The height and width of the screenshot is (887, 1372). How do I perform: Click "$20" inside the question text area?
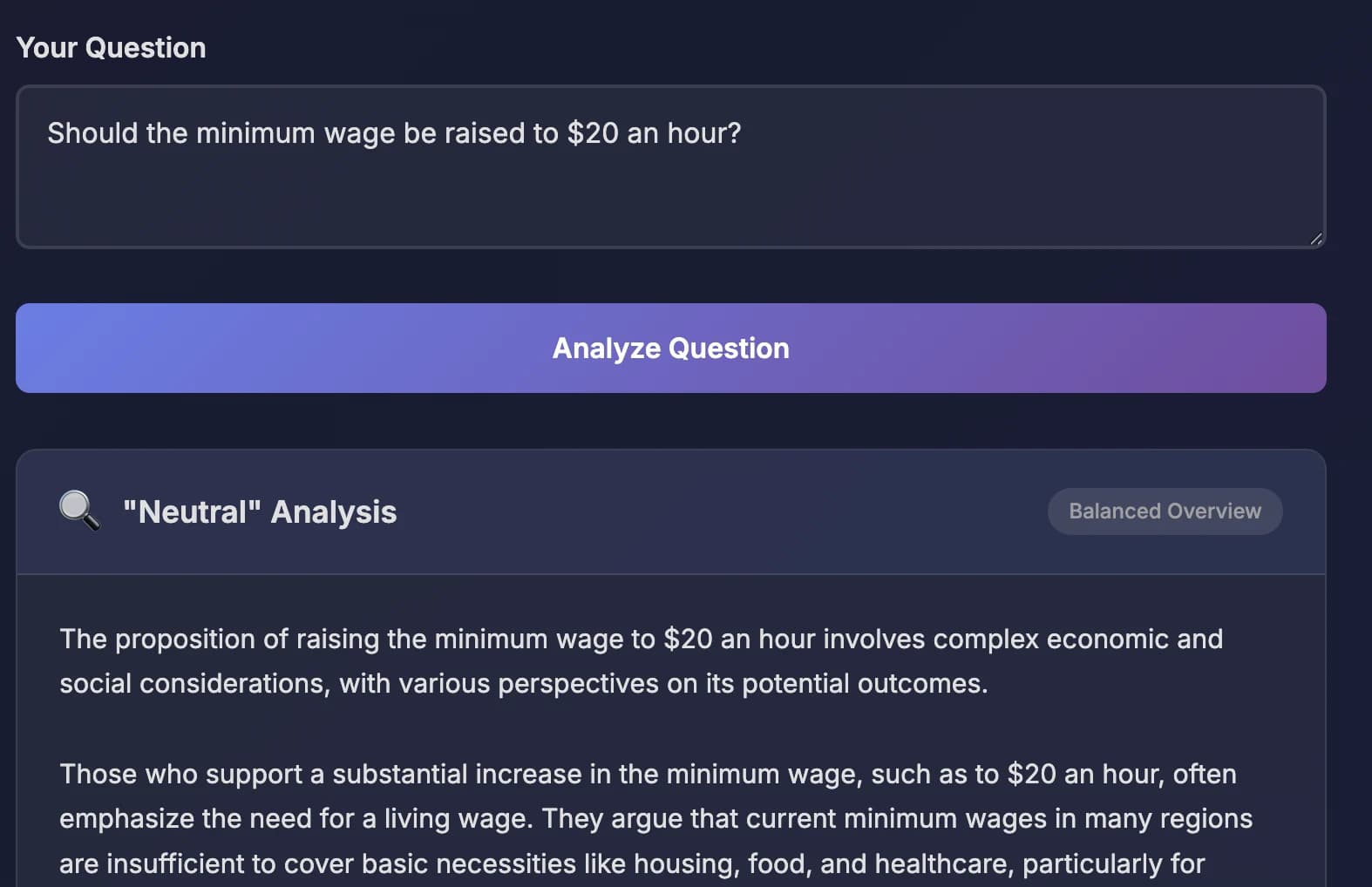[x=593, y=133]
